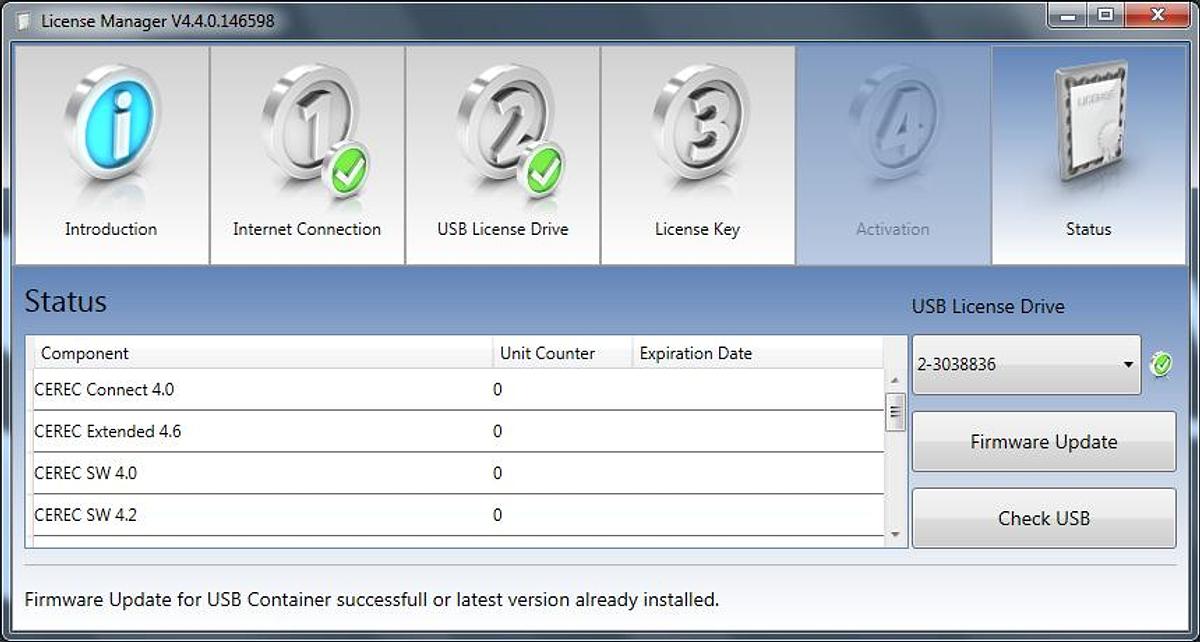Image resolution: width=1200 pixels, height=642 pixels.
Task: Click green refresh icon beside USB drive dropdown
Action: coord(1161,364)
